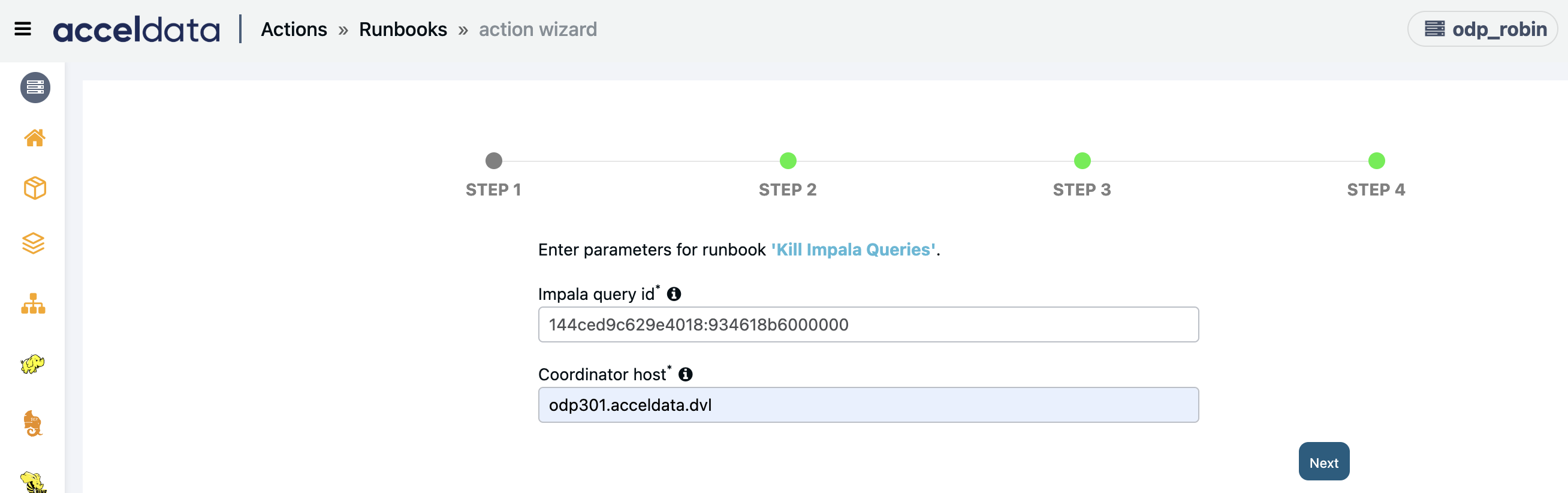Screen dimensions: 1568x493
Task: Select the stacked layers sidebar icon
Action: [34, 243]
